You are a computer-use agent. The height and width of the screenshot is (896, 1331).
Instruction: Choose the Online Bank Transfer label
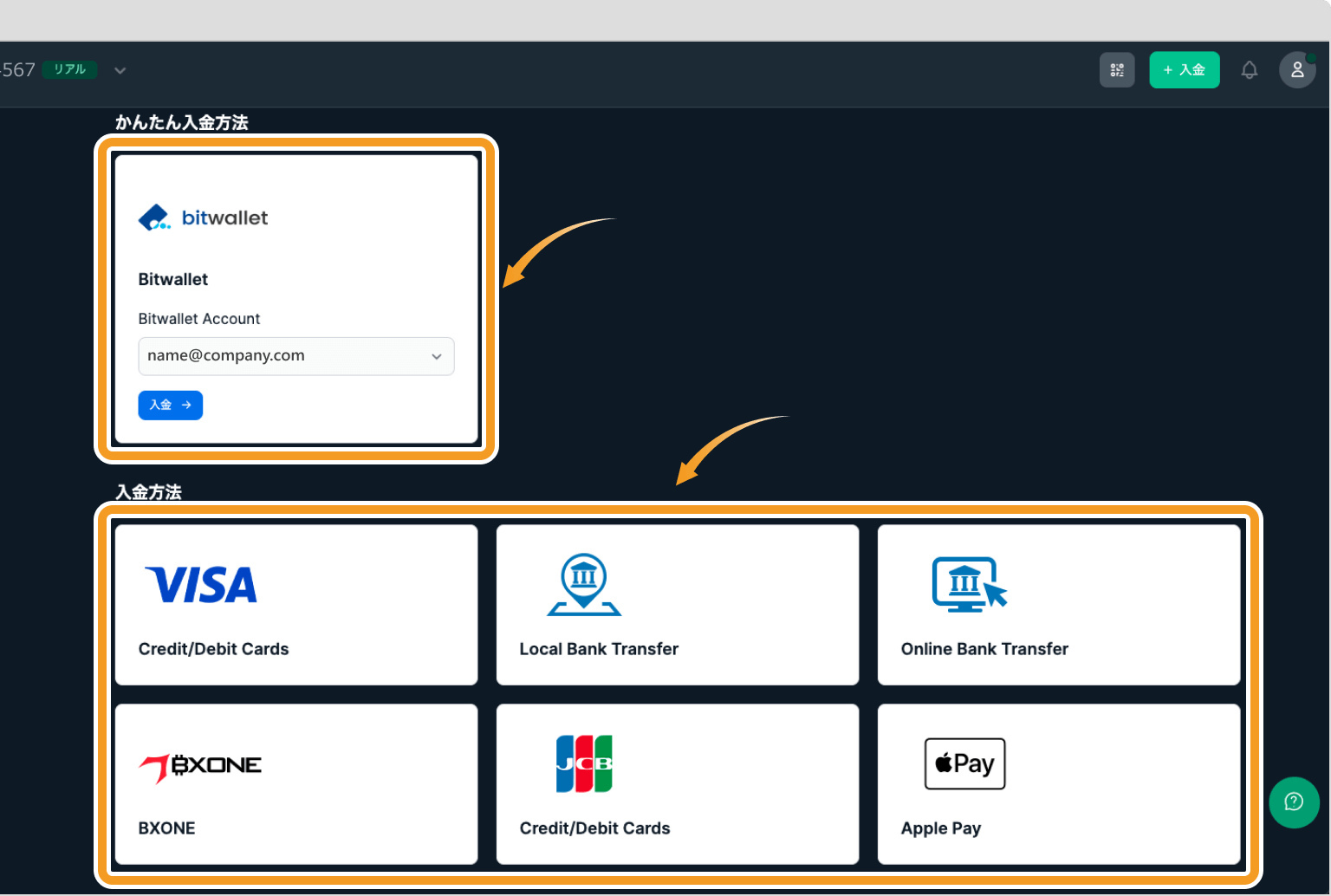click(984, 649)
